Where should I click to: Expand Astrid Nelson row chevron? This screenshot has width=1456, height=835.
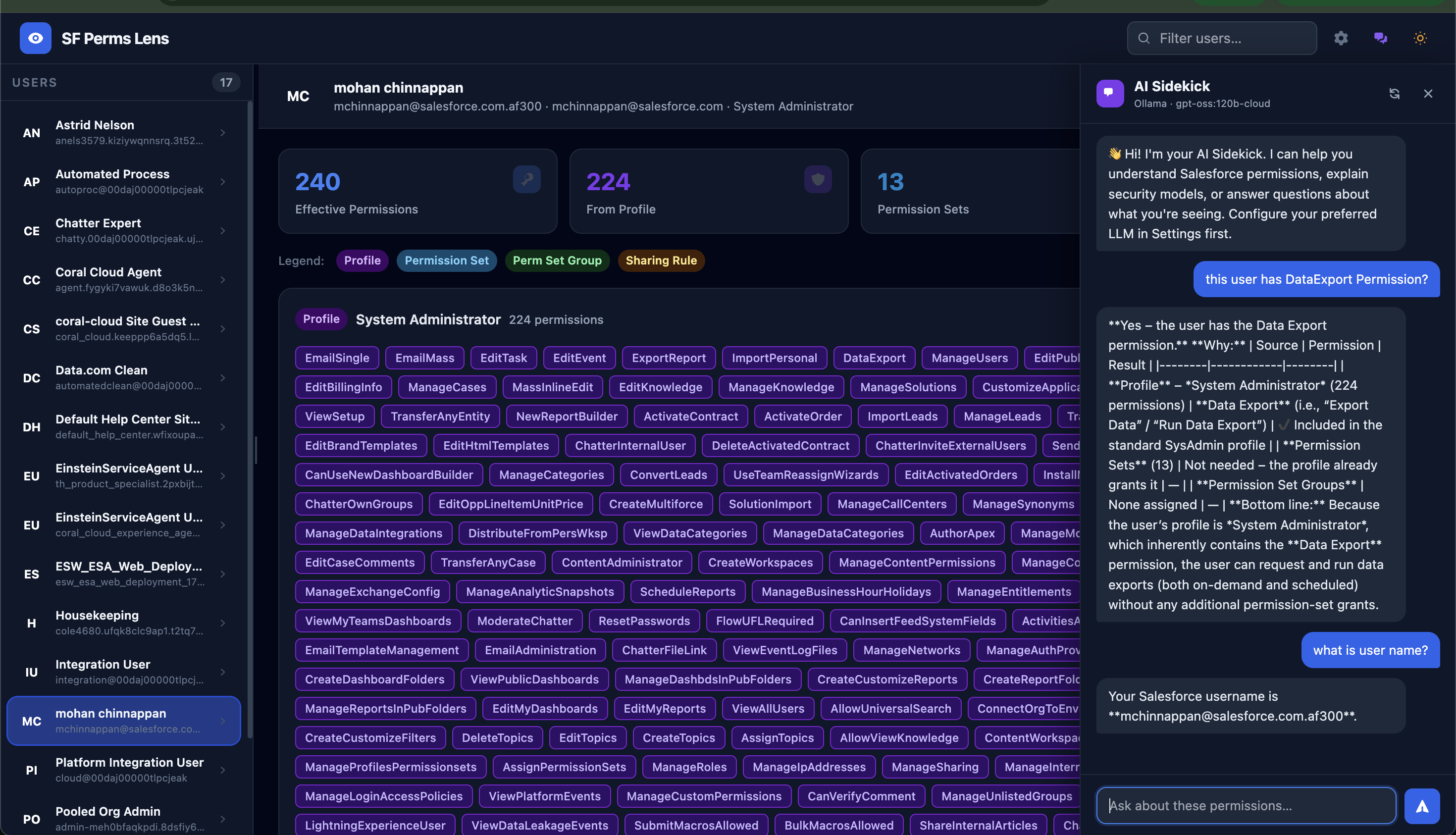222,133
